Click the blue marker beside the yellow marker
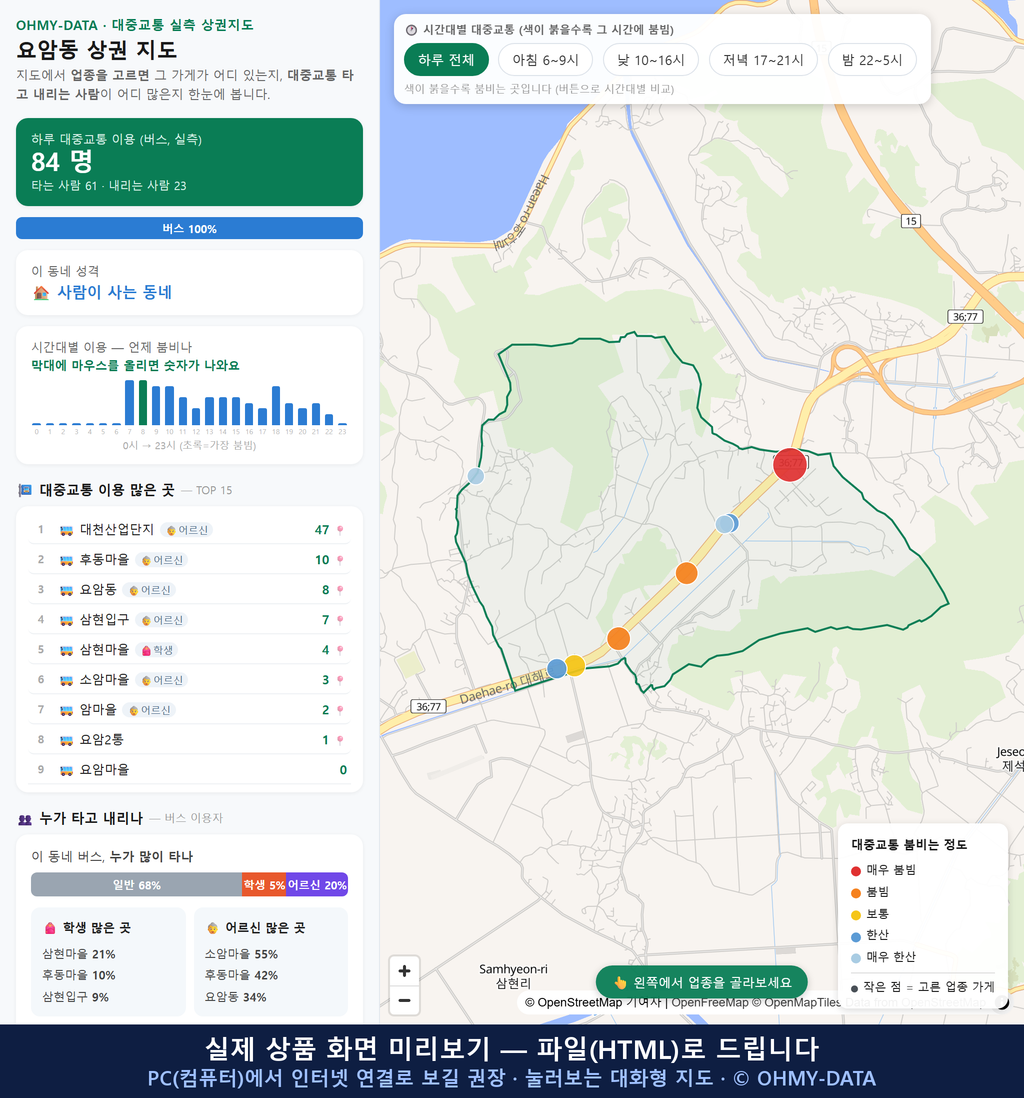 tap(557, 669)
